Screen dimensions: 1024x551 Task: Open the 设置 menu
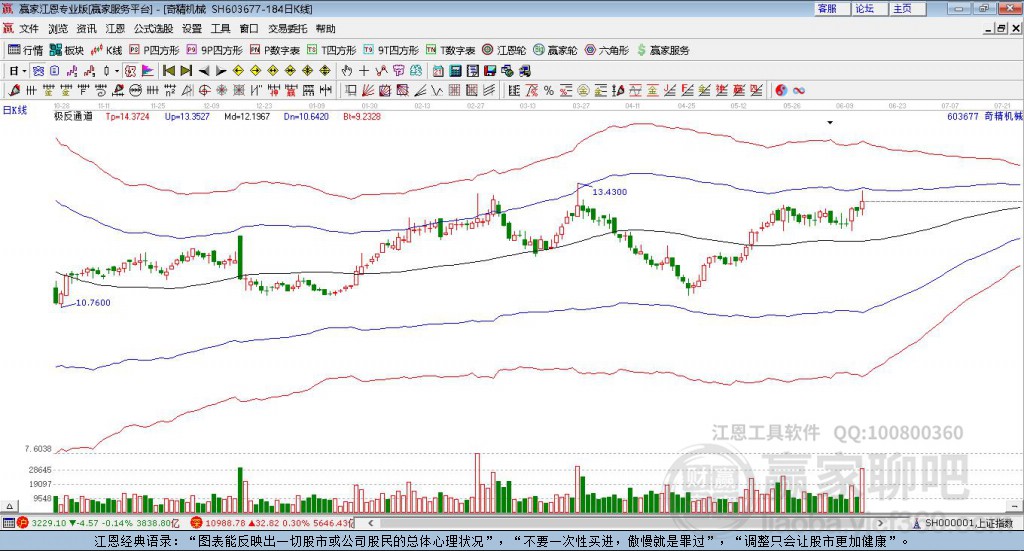[192, 29]
